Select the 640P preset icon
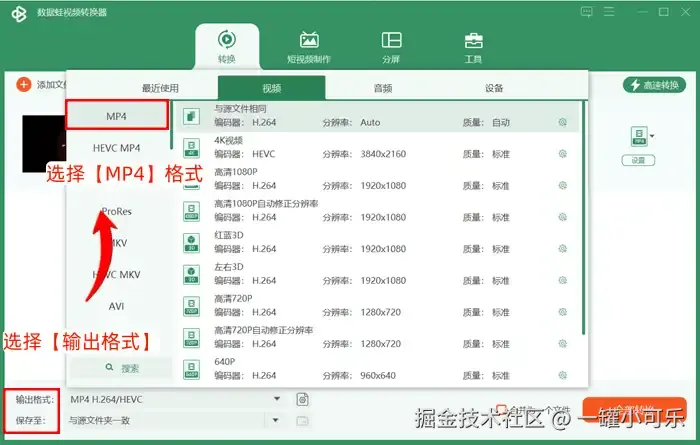The height and width of the screenshot is (445, 700). click(x=192, y=369)
